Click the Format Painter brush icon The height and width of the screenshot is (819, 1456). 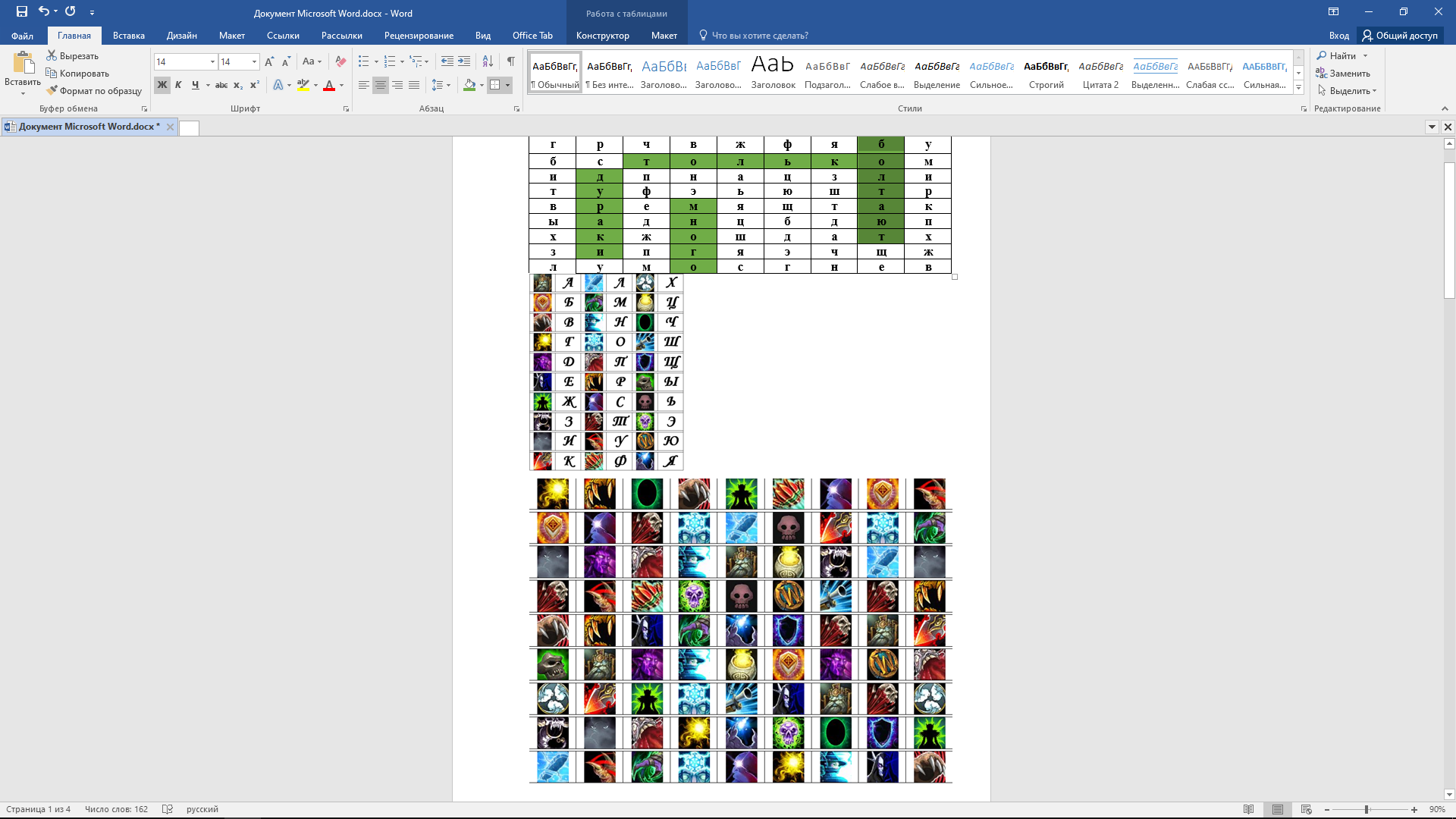[52, 90]
